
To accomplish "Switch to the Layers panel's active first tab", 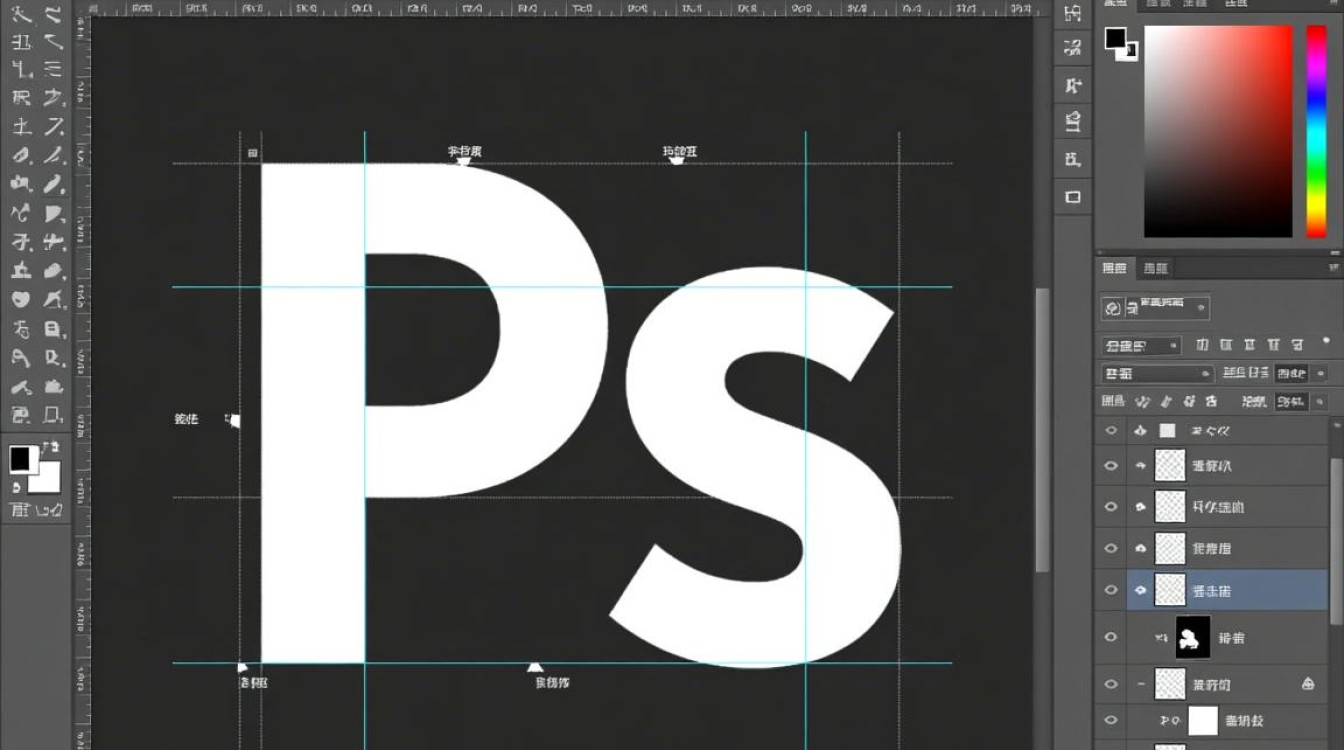I will 1114,268.
